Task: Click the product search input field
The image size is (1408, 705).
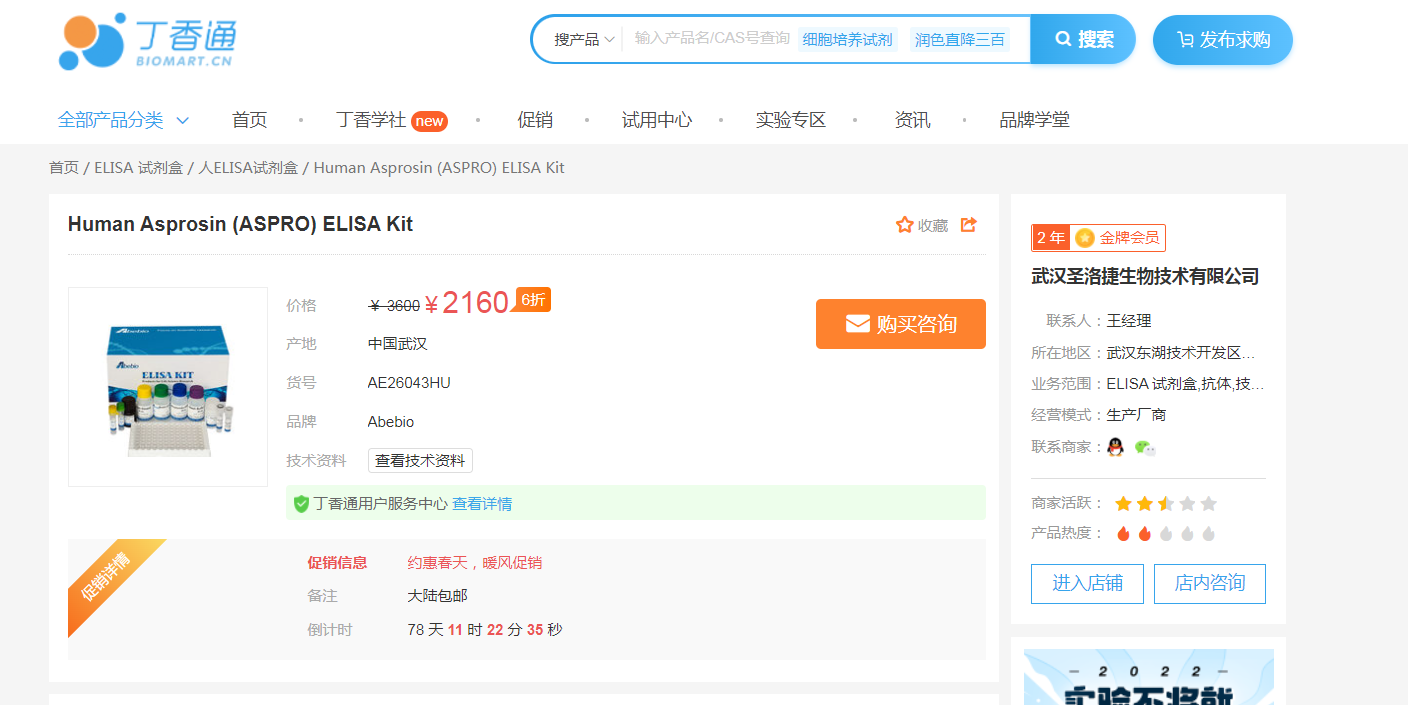Action: (712, 39)
